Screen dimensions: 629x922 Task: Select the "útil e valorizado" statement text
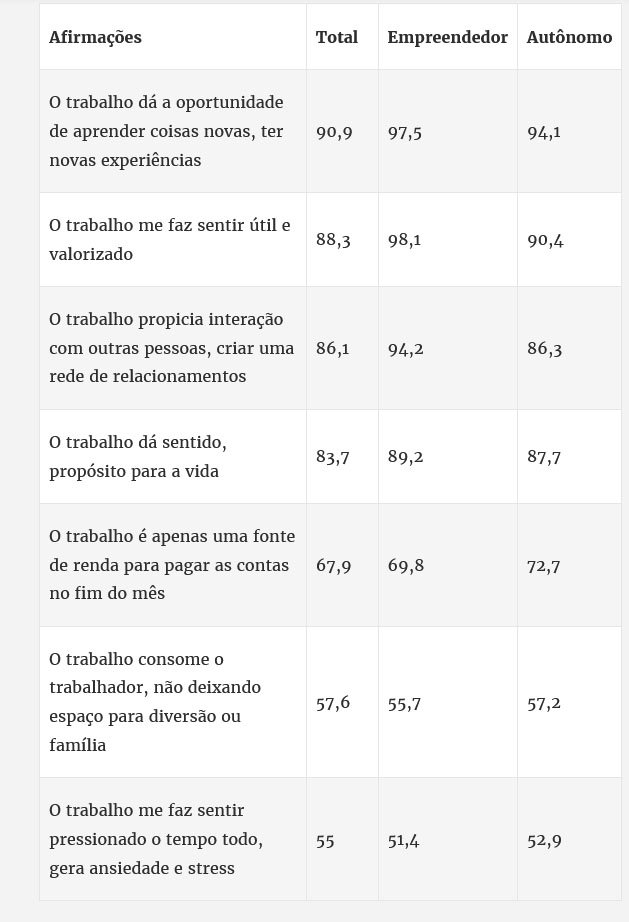[170, 240]
